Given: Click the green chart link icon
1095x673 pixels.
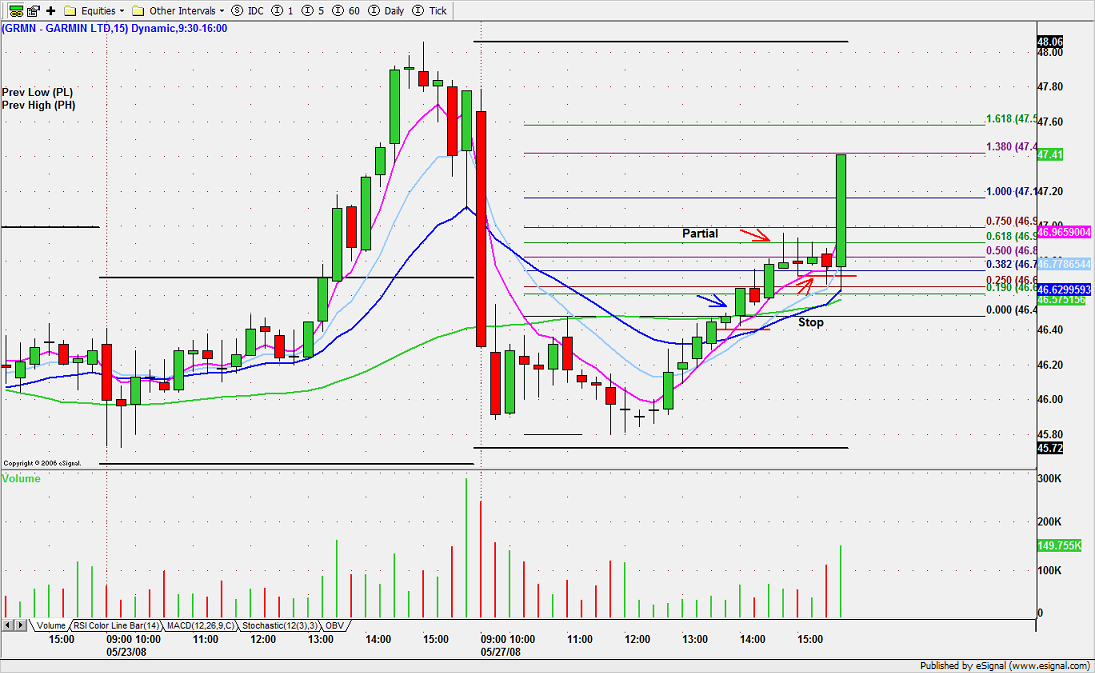Looking at the screenshot, I should 15,10.
